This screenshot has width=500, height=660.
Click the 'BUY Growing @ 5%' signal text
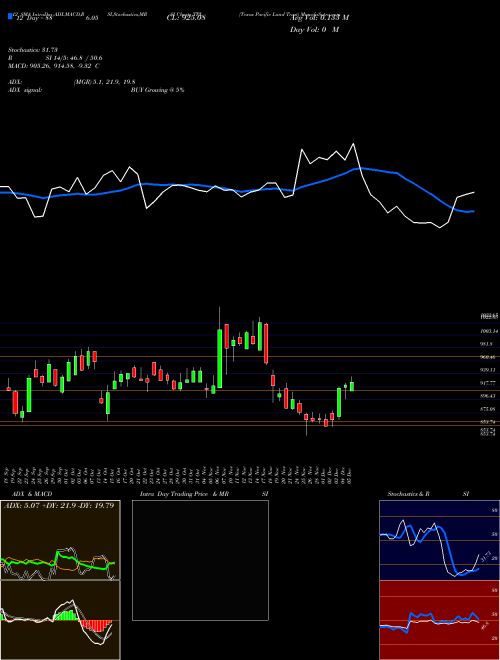pos(157,90)
